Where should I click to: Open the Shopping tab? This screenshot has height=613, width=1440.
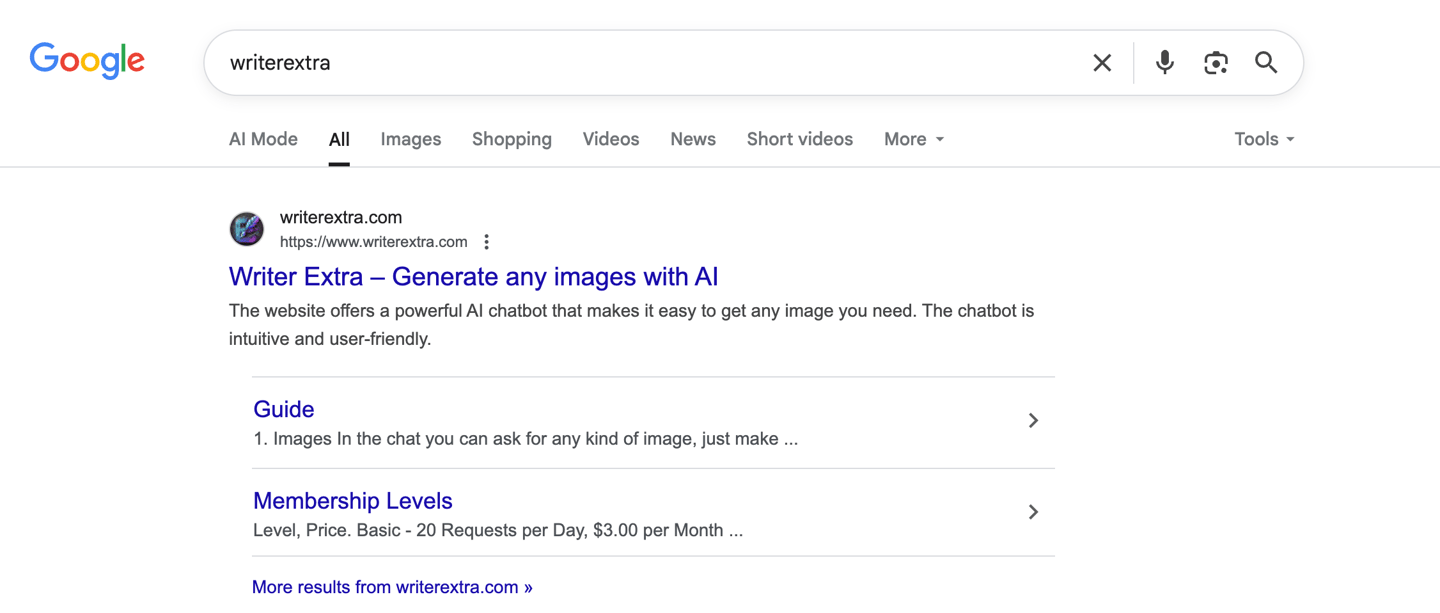point(512,139)
